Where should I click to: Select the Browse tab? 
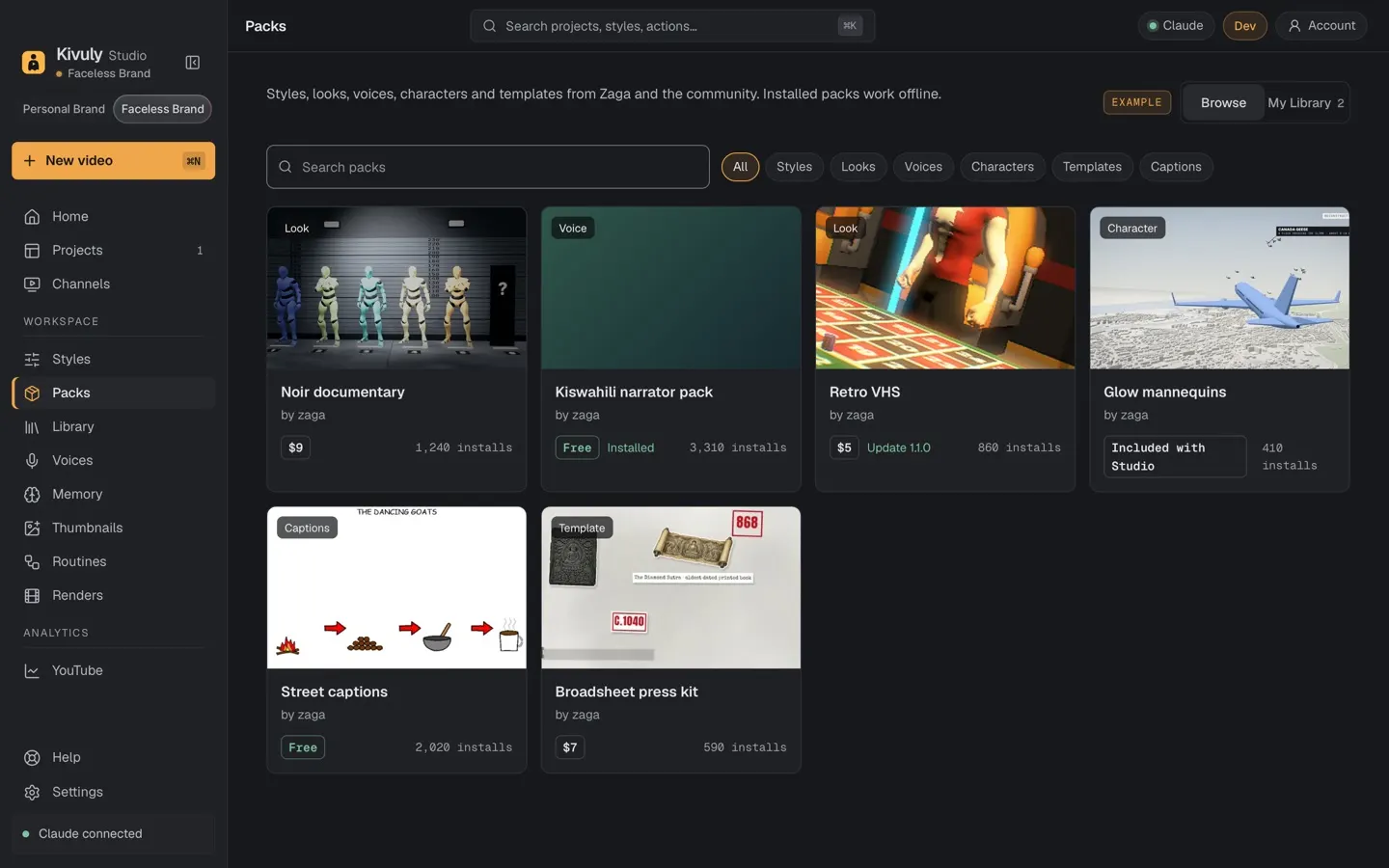pos(1223,103)
